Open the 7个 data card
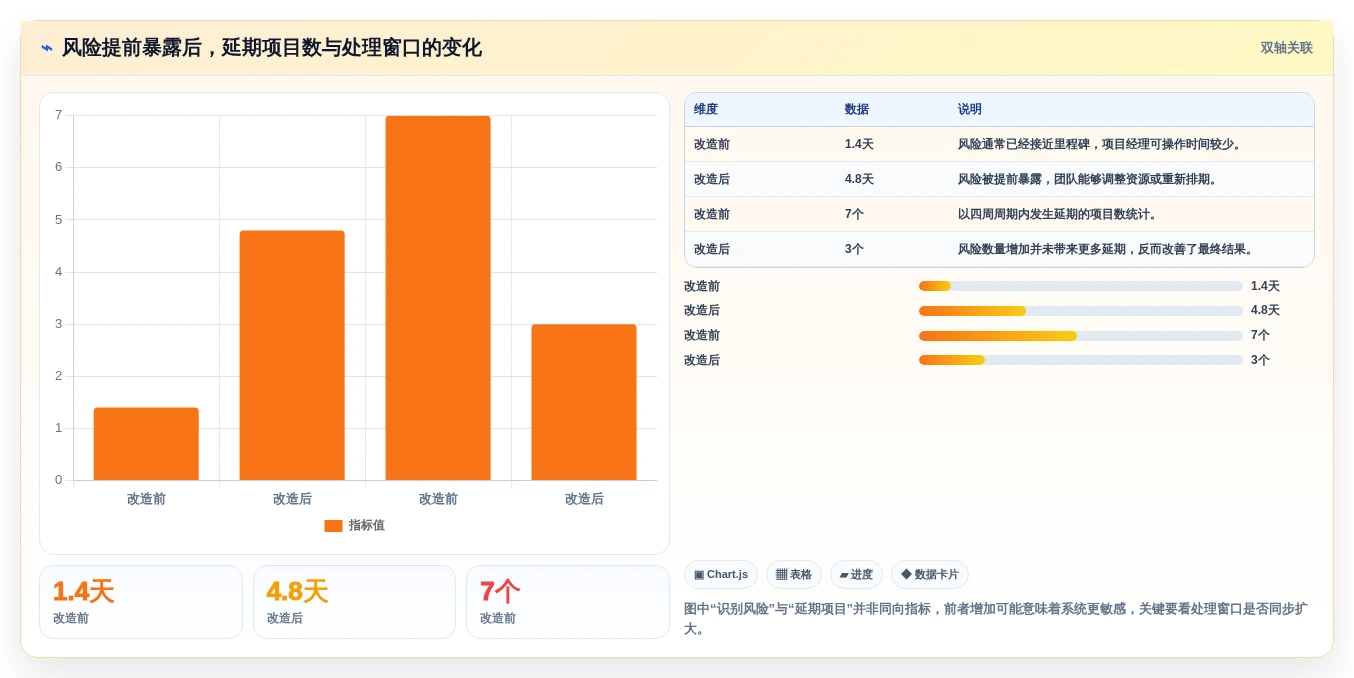This screenshot has width=1354, height=678. (x=568, y=602)
